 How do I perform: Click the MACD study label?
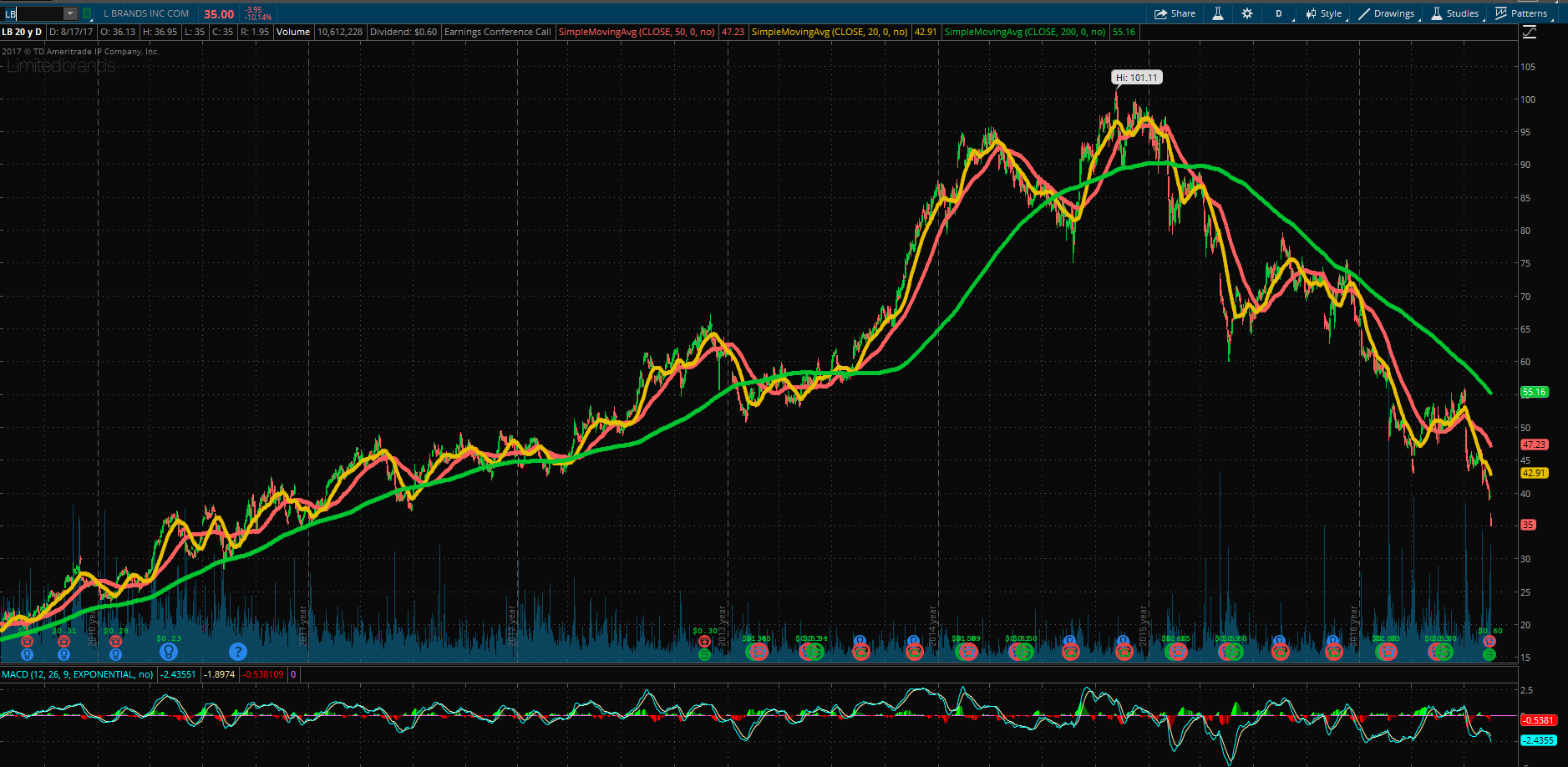(78, 674)
